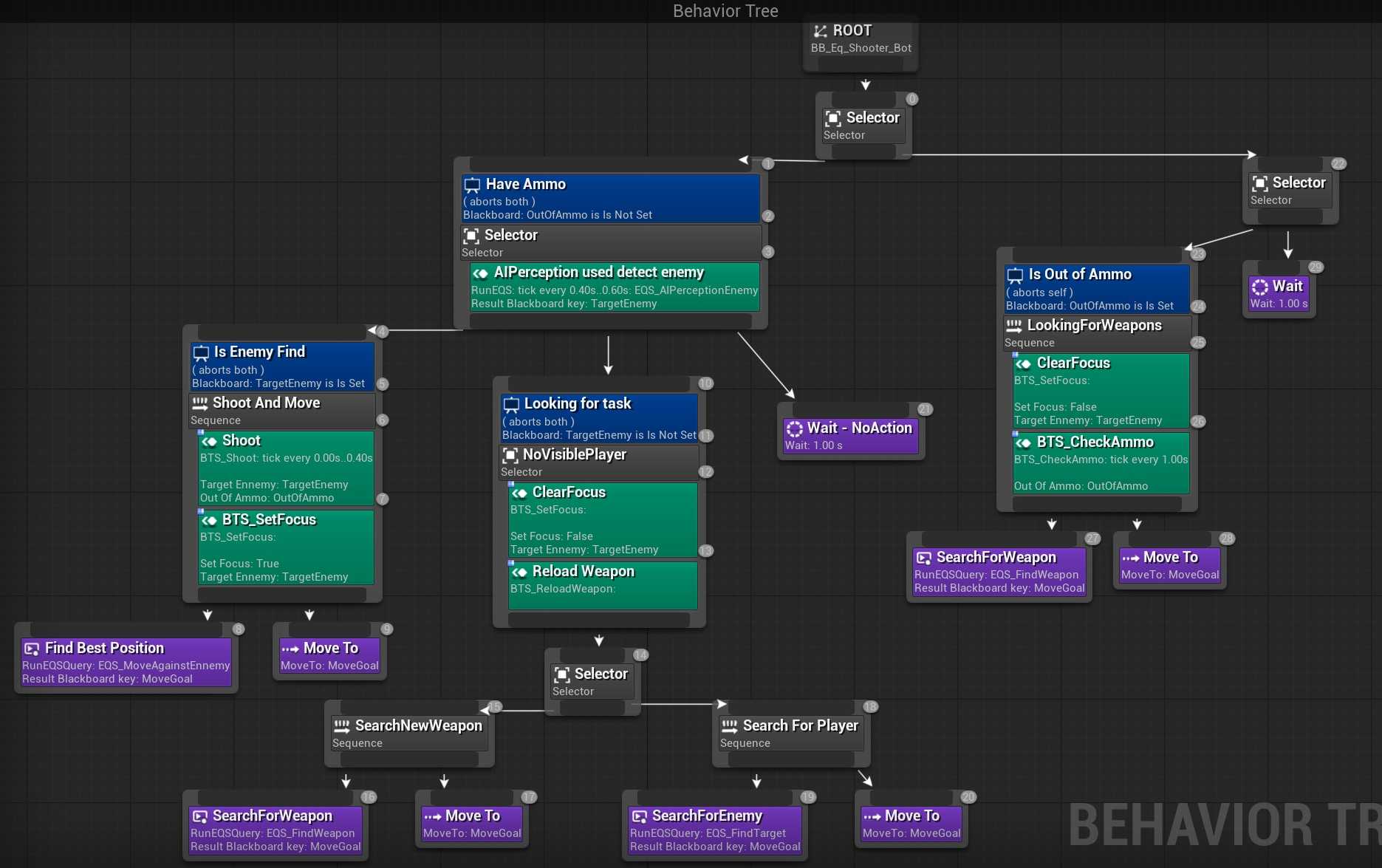
Task: Select the AIPerception used detect enemy service
Action: click(x=614, y=287)
